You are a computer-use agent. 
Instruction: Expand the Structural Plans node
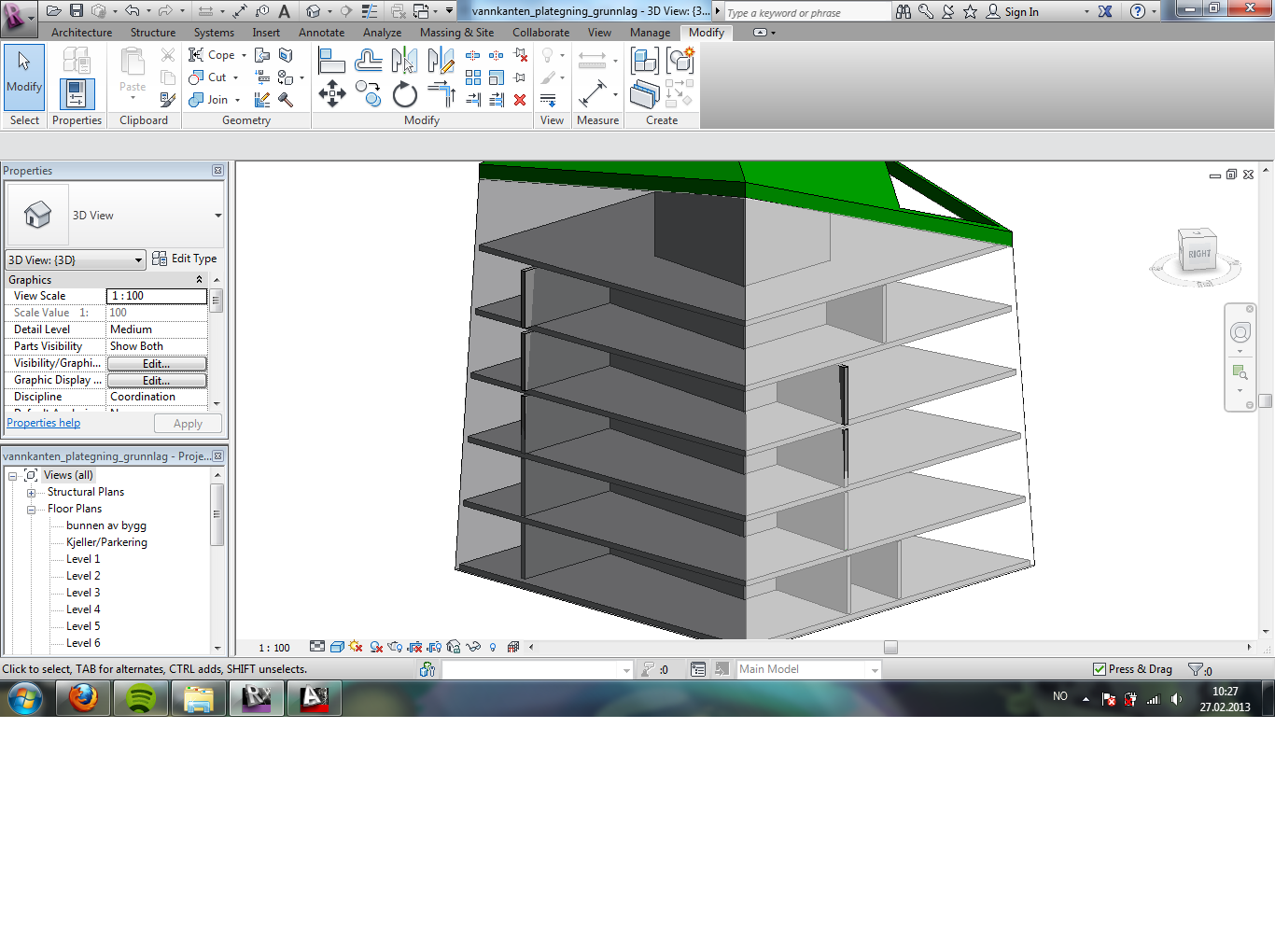point(31,493)
